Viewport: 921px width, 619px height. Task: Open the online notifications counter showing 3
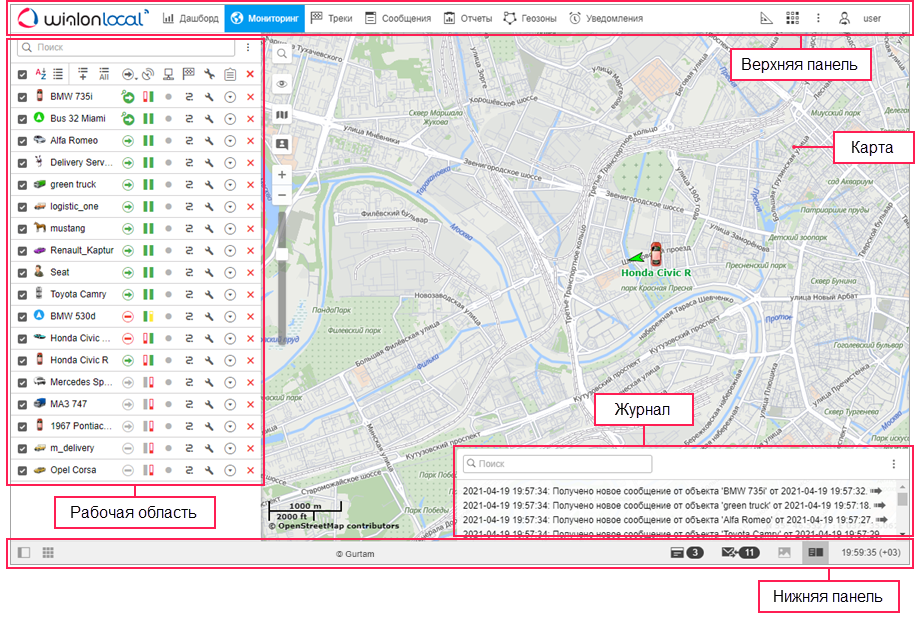pos(687,552)
